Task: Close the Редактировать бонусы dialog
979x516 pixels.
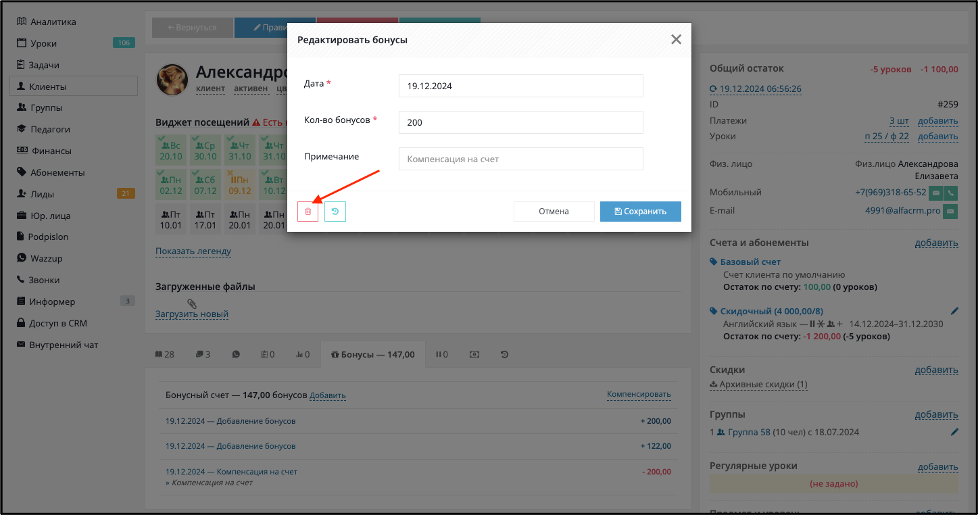Action: pos(676,39)
